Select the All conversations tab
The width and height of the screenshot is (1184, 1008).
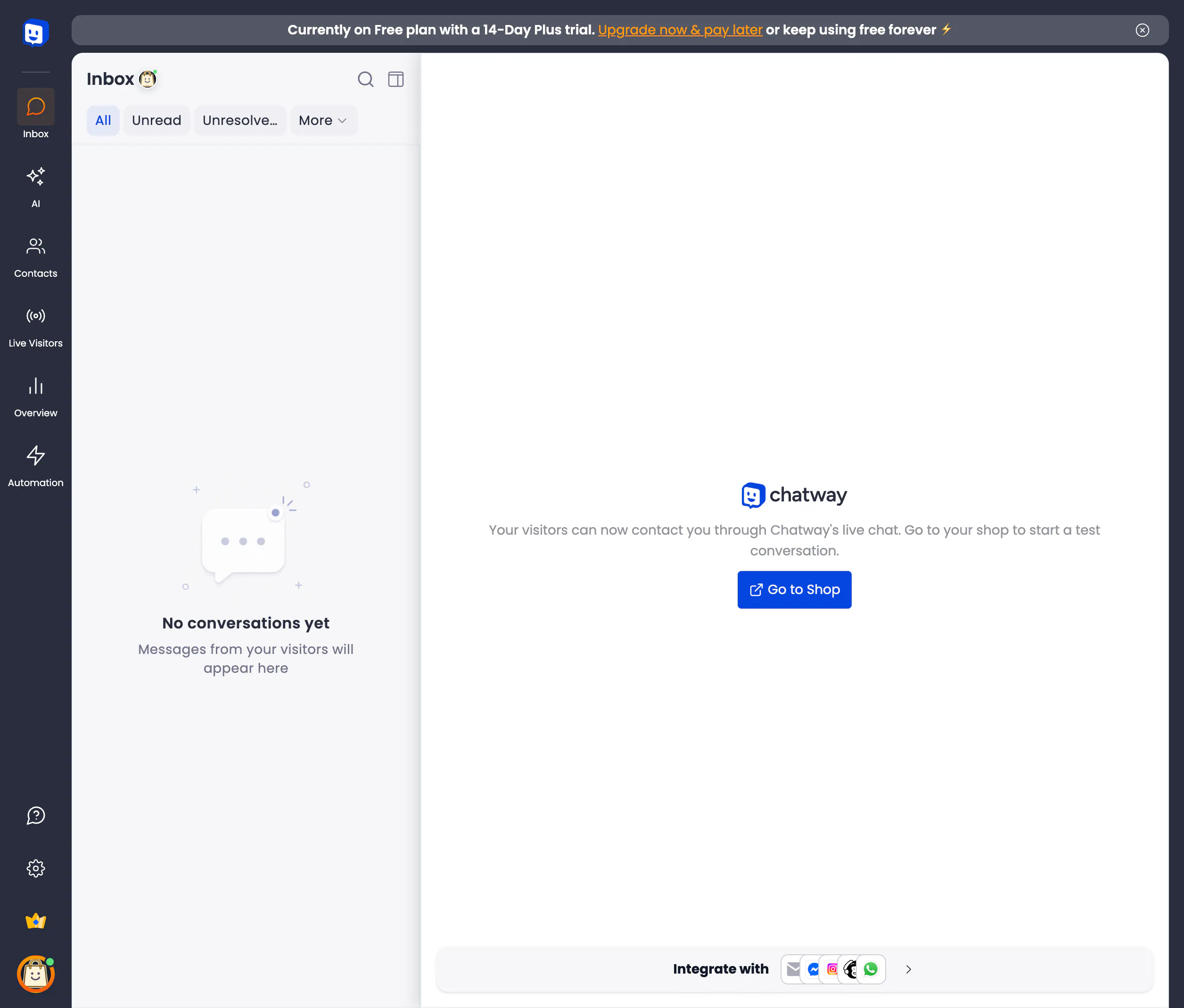pos(103,121)
